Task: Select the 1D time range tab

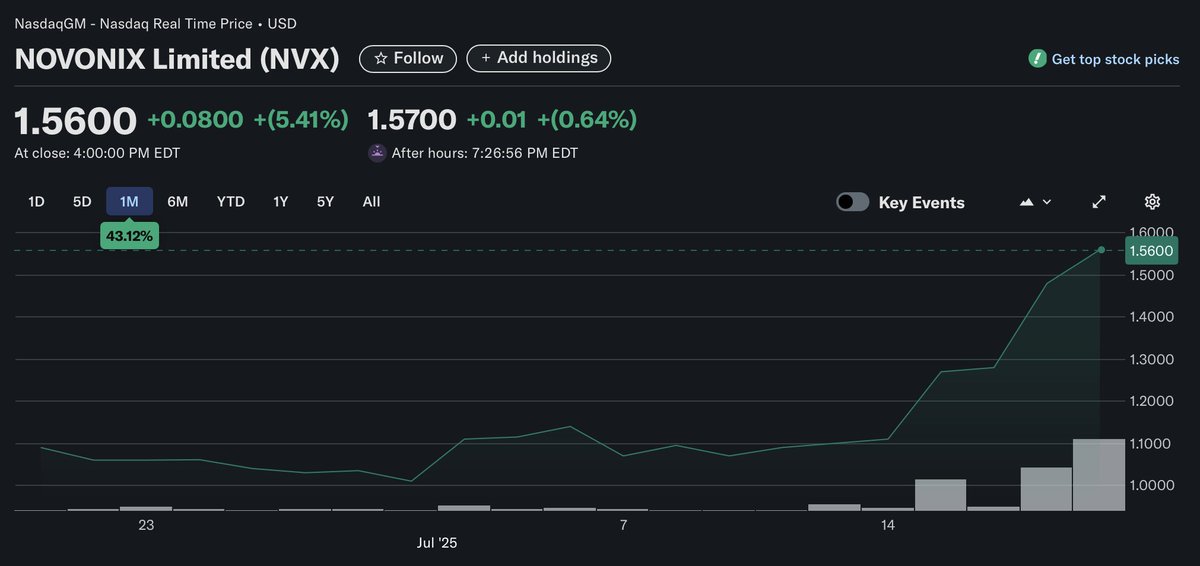Action: (36, 202)
